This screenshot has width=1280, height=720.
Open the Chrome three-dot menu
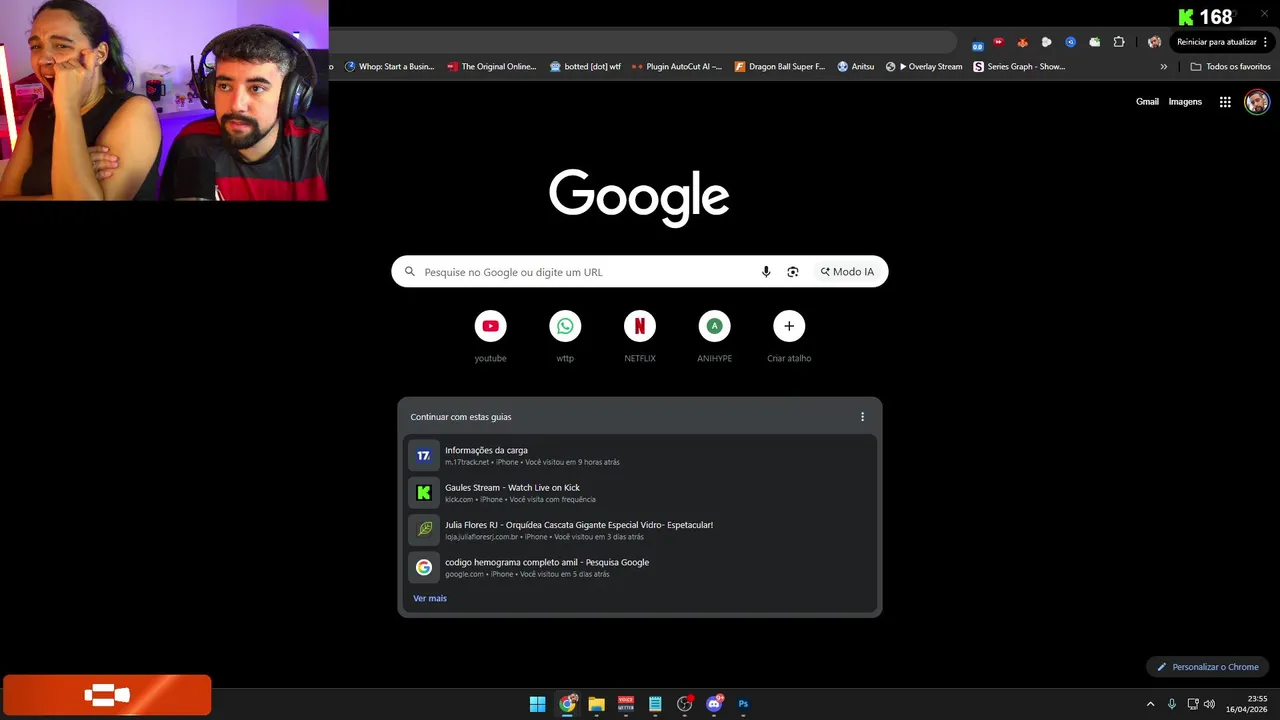[1266, 42]
